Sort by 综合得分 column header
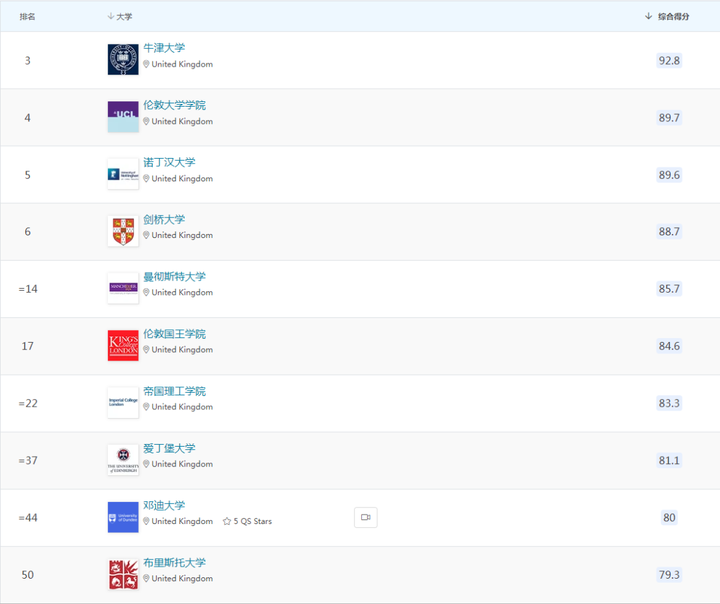 coord(667,17)
